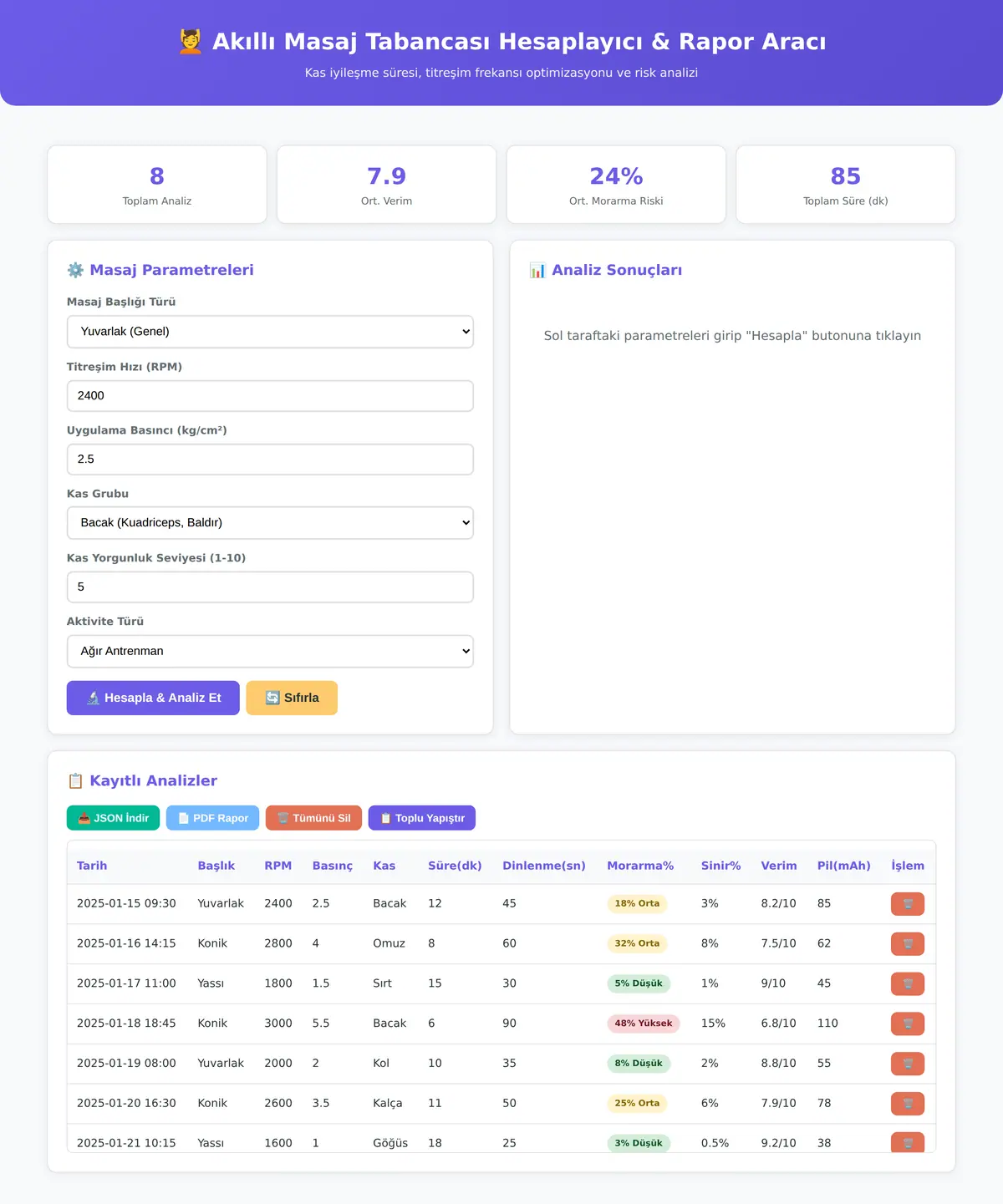Focus the Titreşim Hızı RPM field
The image size is (1003, 1204).
[x=270, y=396]
